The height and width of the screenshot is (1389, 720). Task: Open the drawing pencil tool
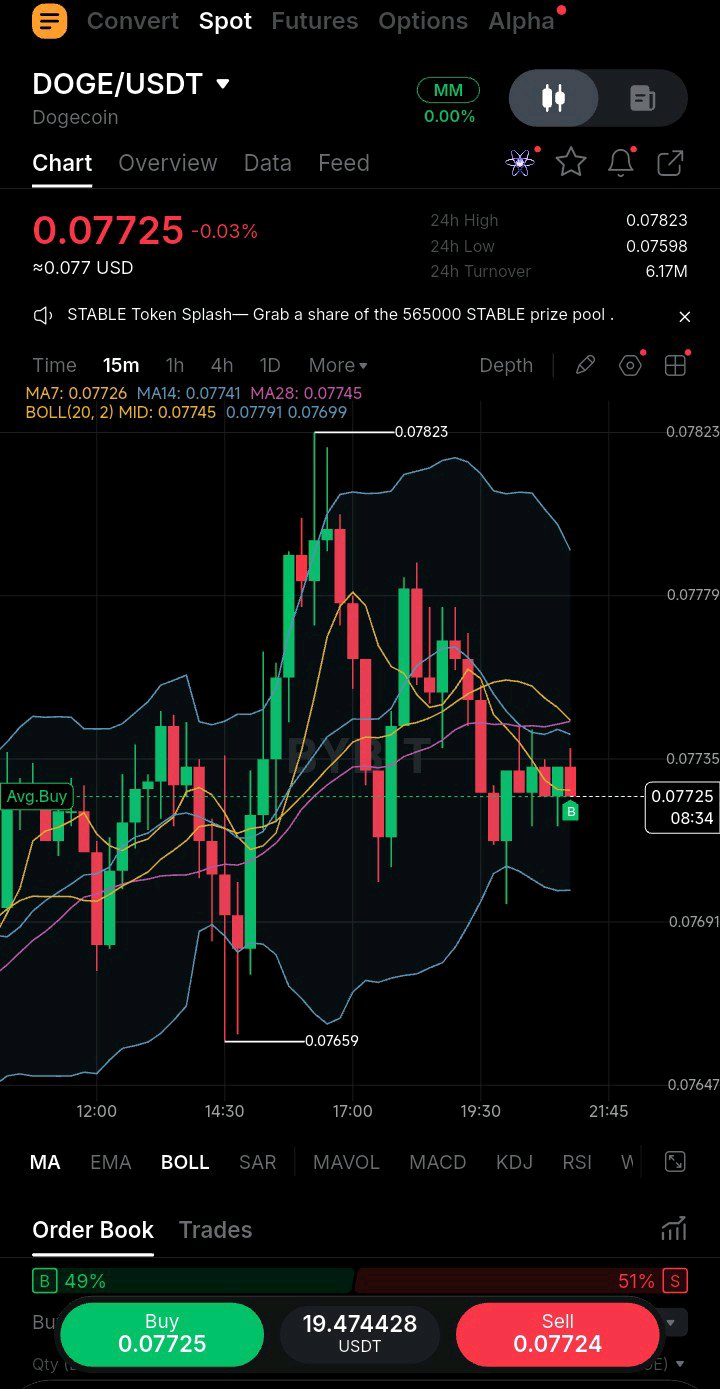[585, 365]
